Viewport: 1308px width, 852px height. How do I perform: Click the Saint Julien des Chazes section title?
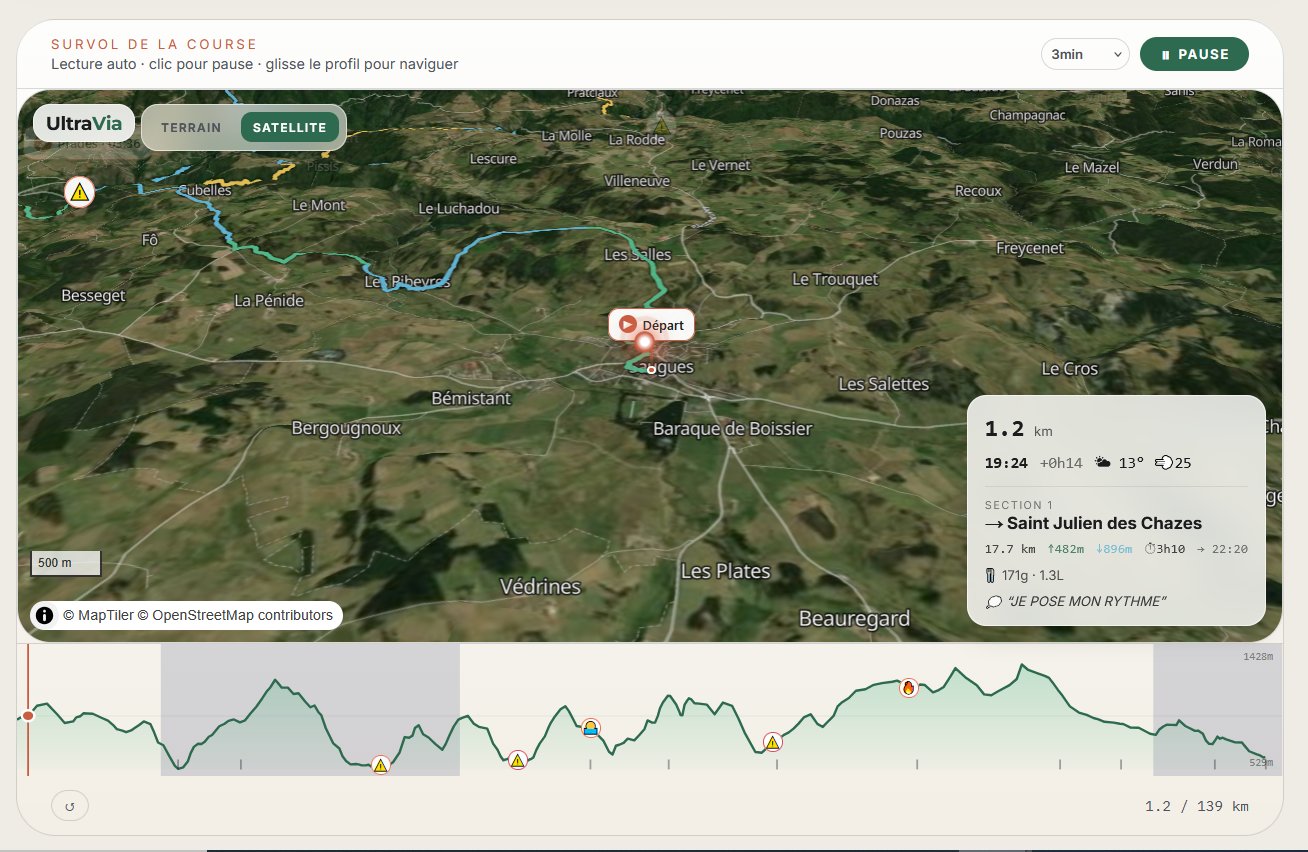click(1104, 523)
